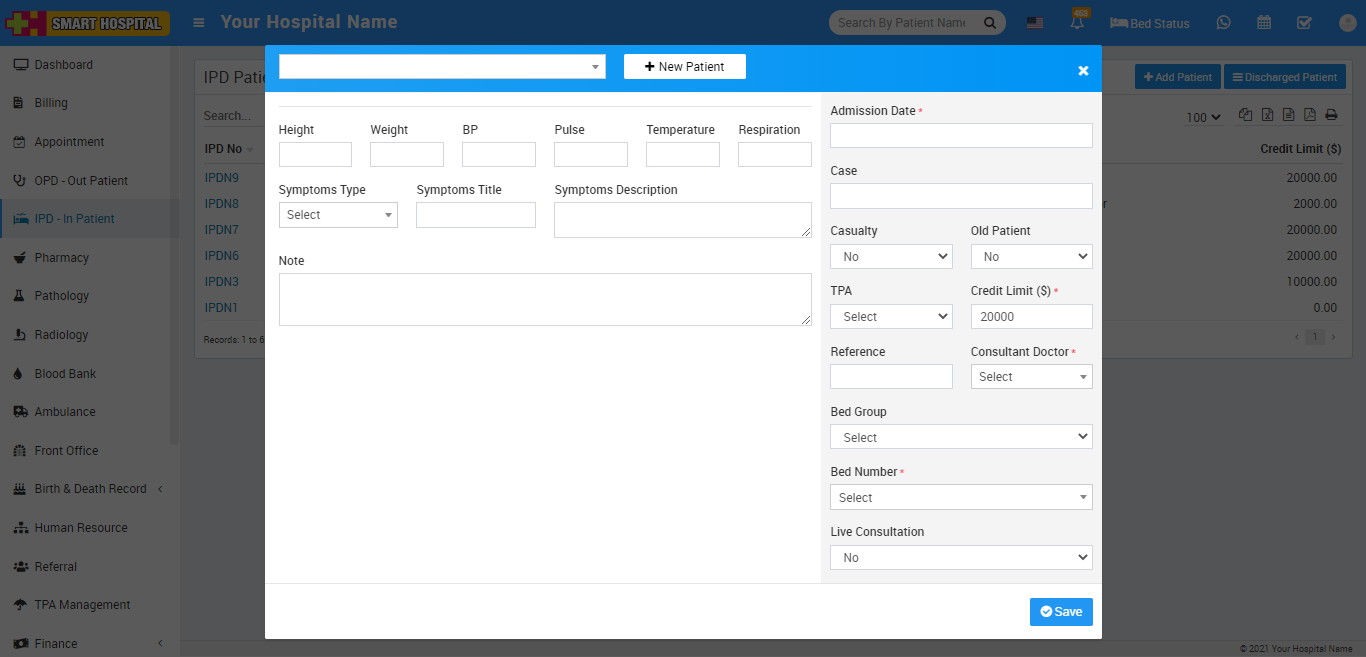Click the Save button
The width and height of the screenshot is (1366, 657).
(1061, 612)
